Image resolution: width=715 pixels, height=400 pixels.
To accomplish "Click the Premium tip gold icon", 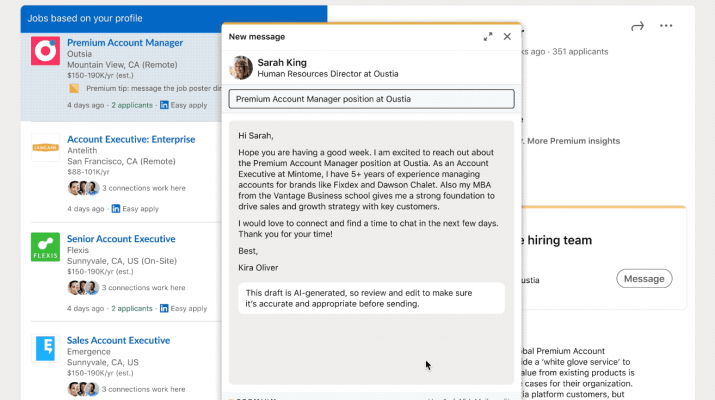I will pos(74,88).
